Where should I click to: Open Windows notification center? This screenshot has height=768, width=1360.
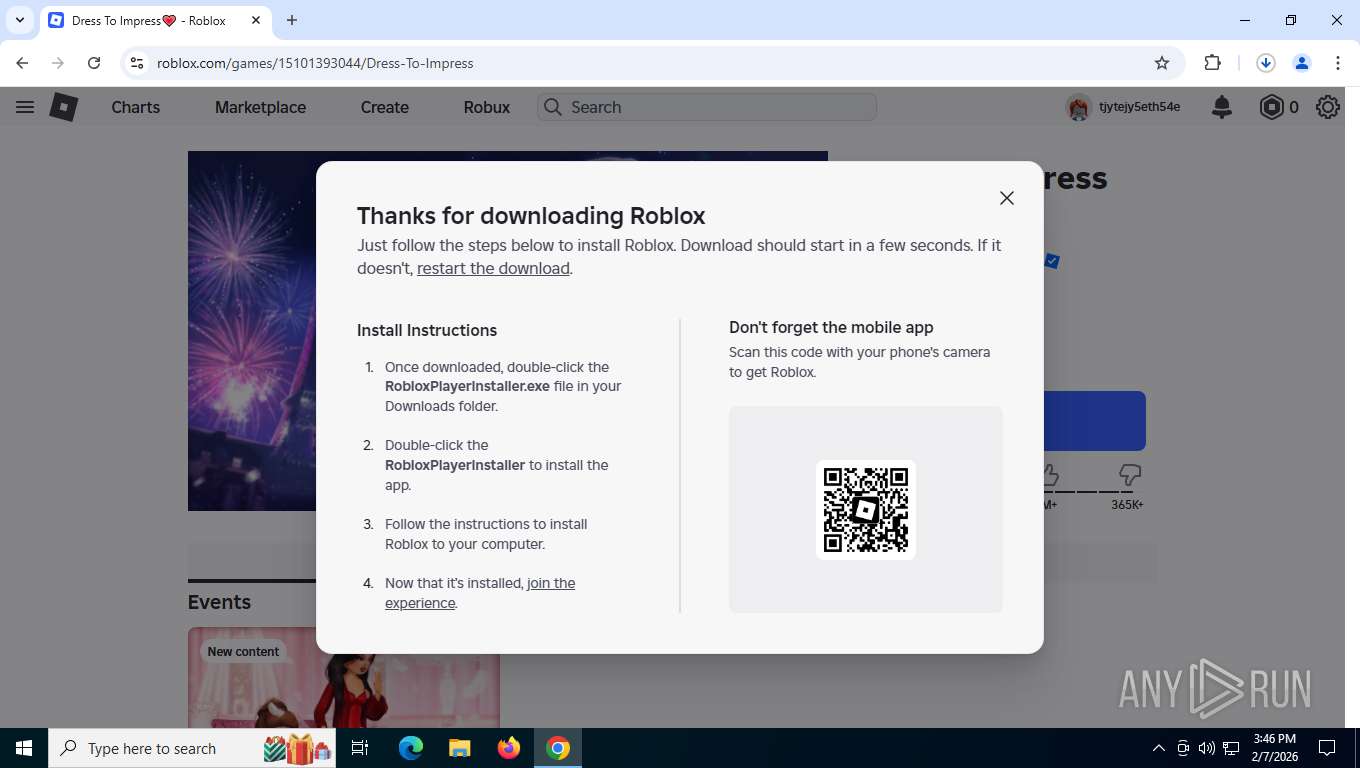(x=1327, y=748)
